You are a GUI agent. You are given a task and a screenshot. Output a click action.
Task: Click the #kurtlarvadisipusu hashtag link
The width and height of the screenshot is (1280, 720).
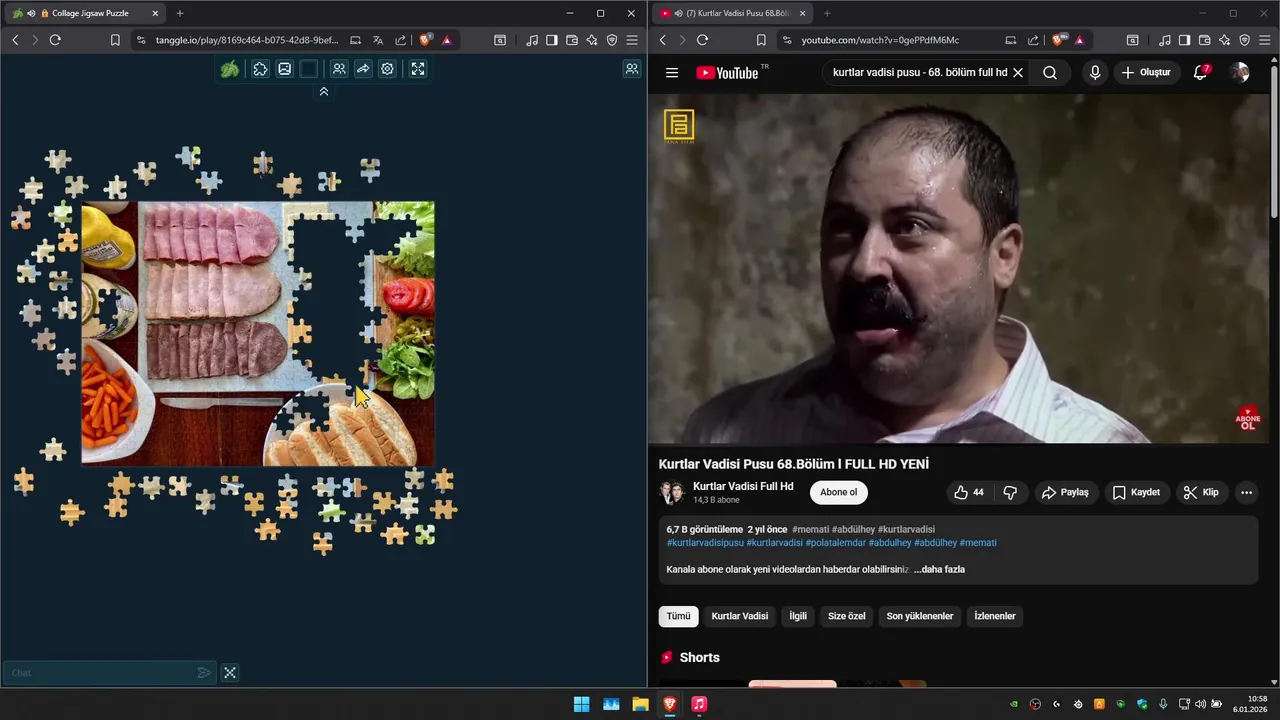(x=705, y=543)
